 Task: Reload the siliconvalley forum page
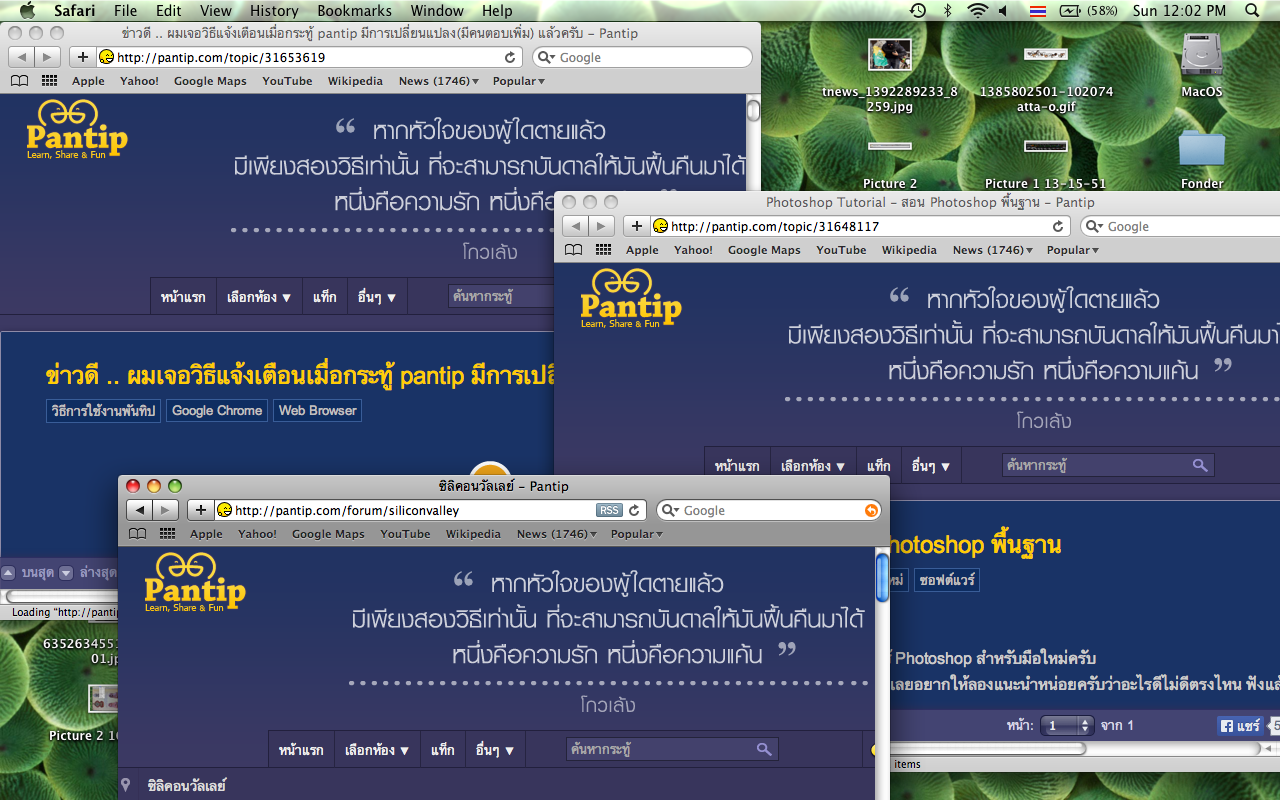tap(634, 510)
